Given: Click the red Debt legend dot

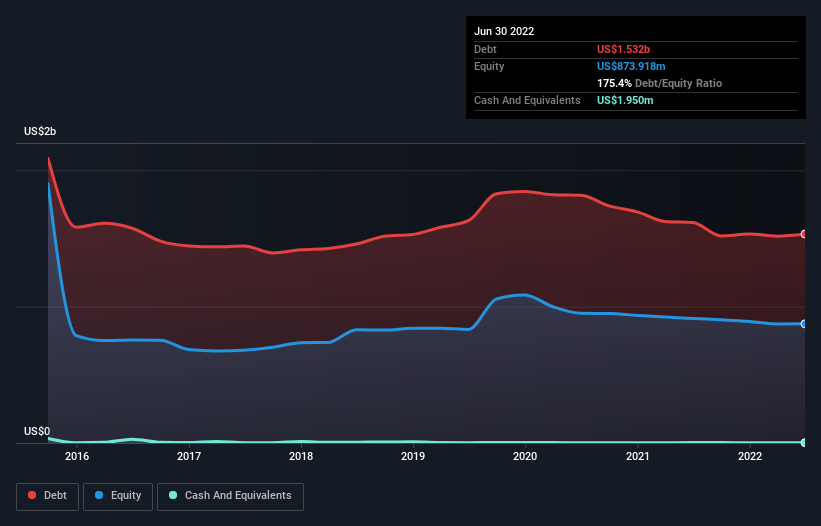Looking at the screenshot, I should [32, 495].
